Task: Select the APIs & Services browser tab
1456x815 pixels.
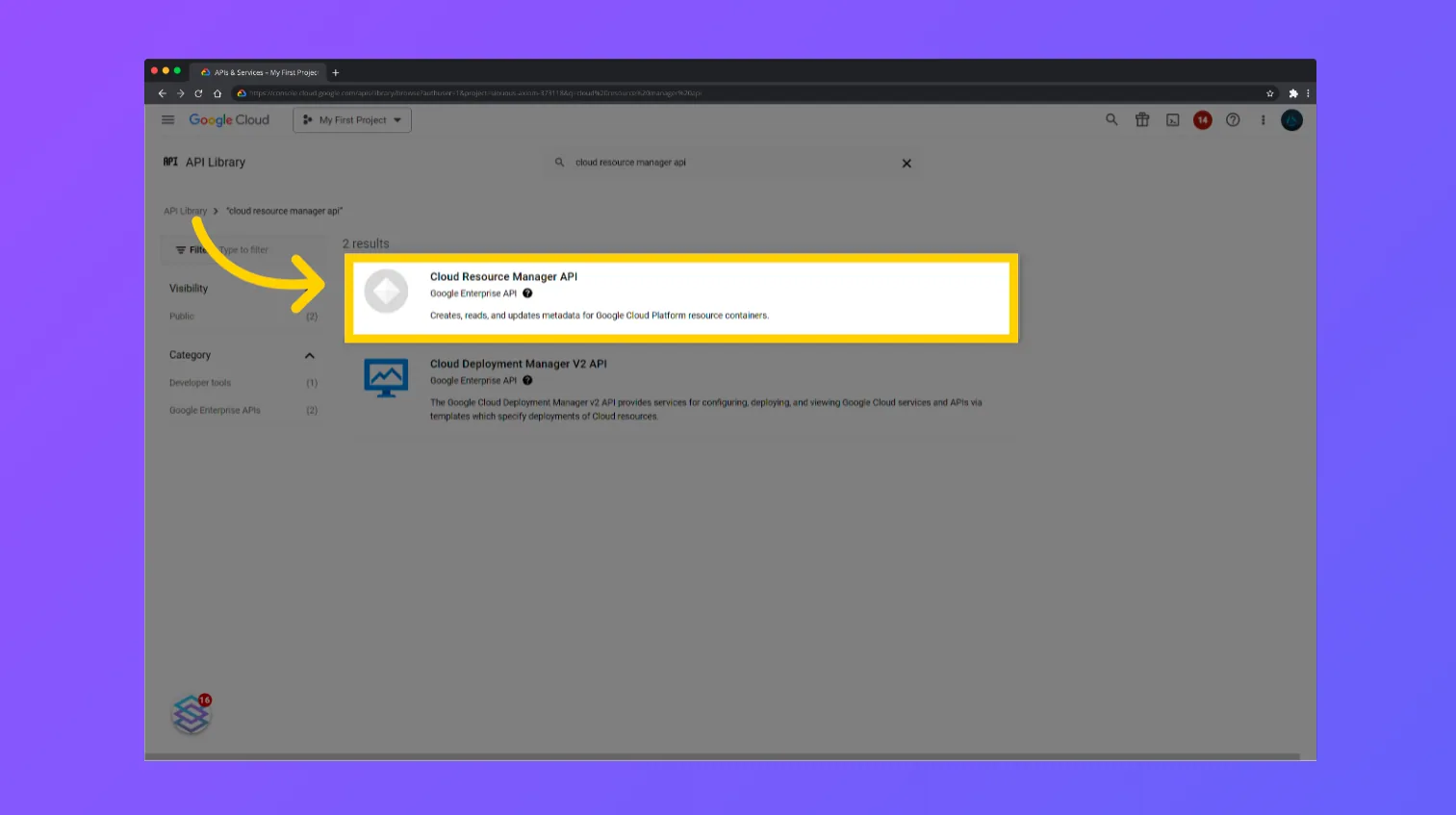Action: tap(258, 72)
